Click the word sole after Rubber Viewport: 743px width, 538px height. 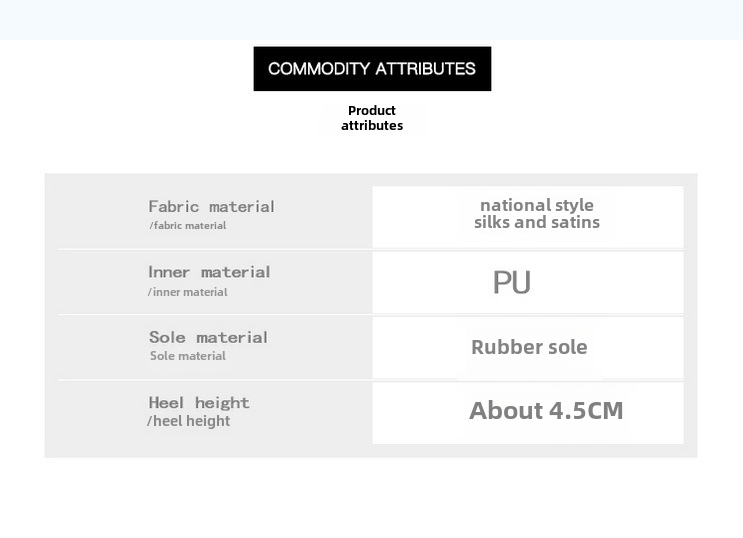click(x=566, y=347)
